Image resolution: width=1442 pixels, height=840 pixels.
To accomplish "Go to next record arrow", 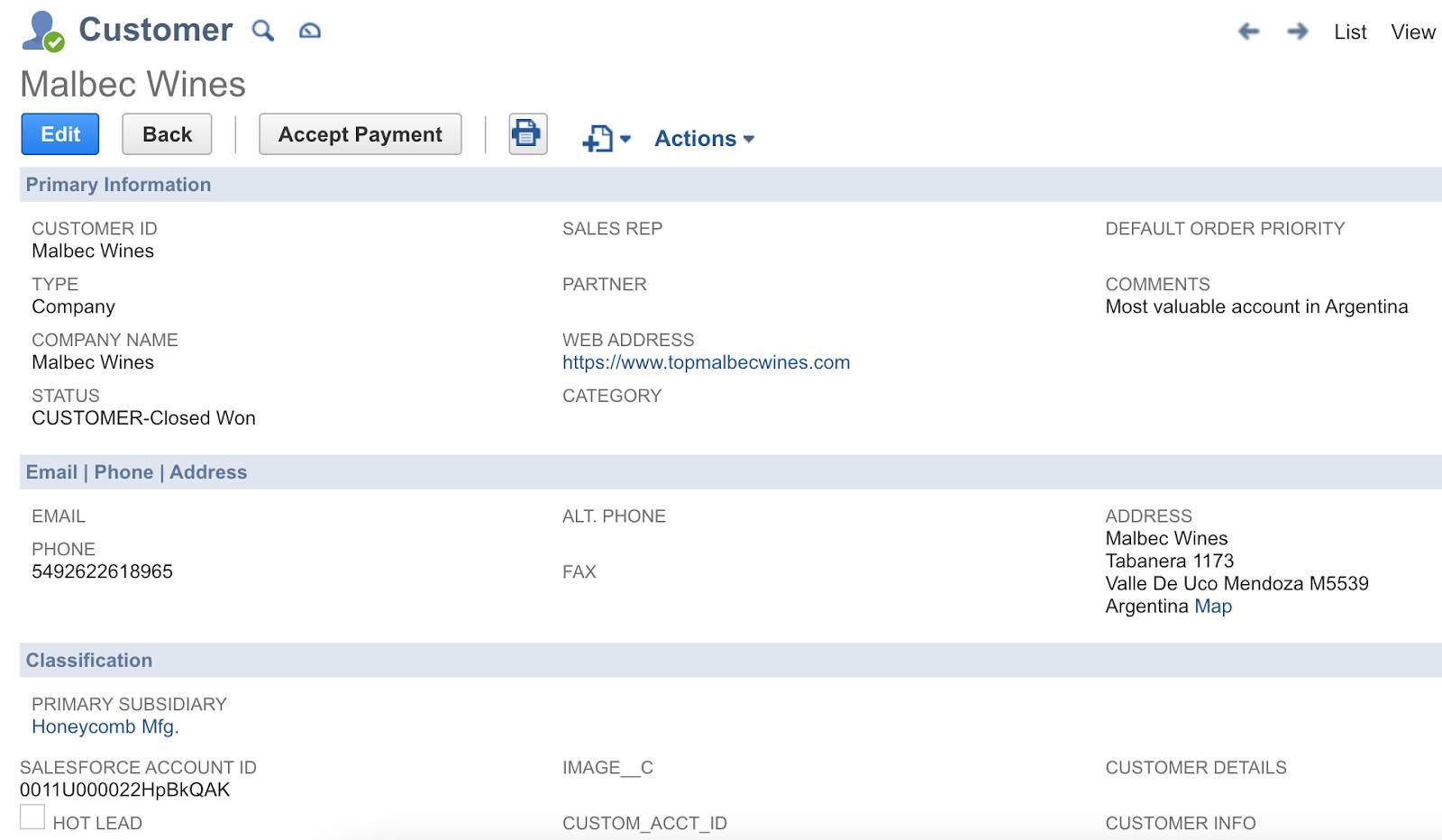I will (x=1298, y=32).
